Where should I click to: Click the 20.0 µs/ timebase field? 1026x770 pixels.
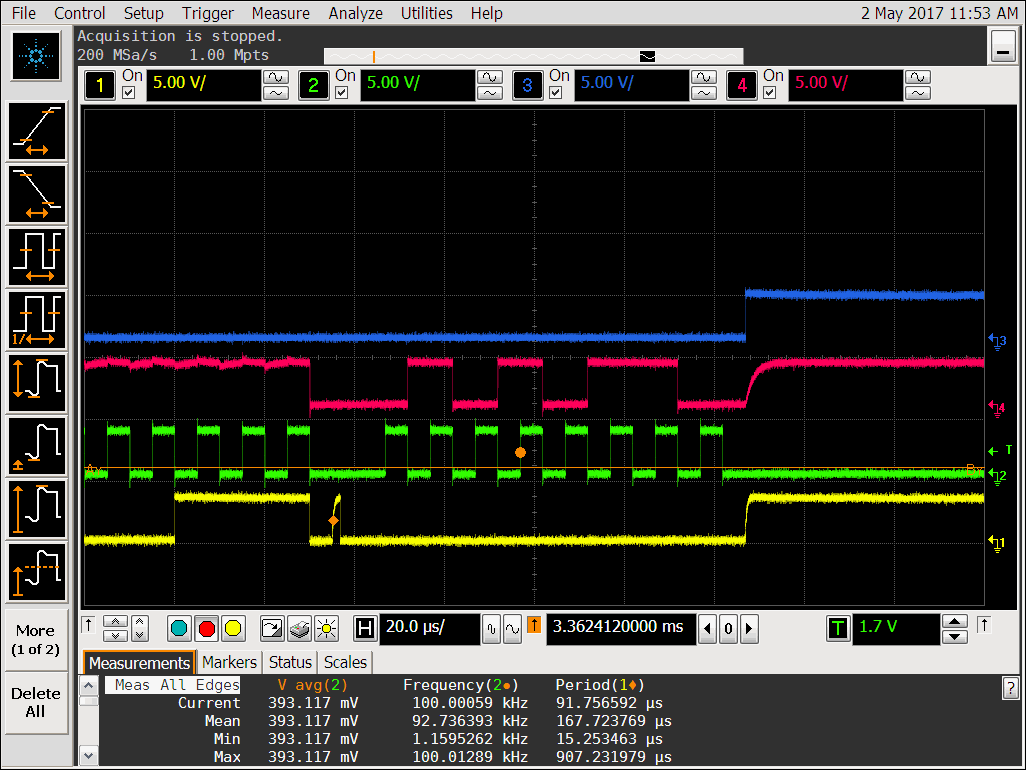click(430, 629)
